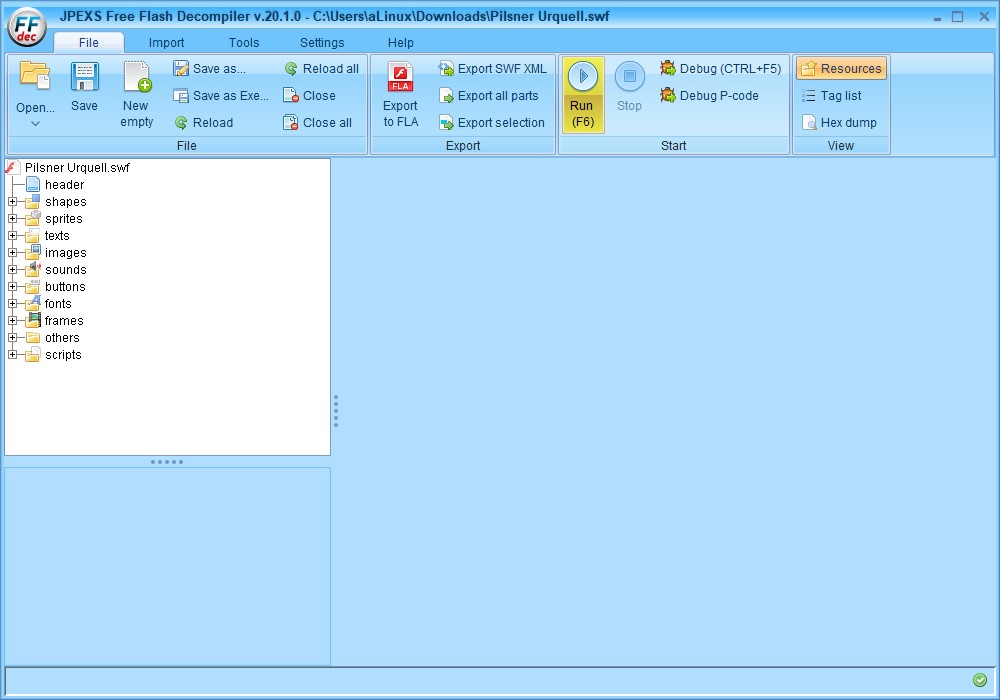Viewport: 1000px width, 700px height.
Task: Choose Save as... in File group
Action: point(209,68)
